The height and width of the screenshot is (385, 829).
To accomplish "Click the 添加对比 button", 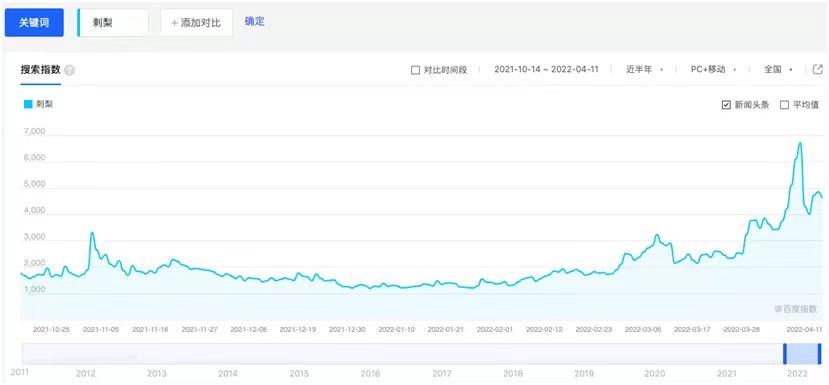I will tap(197, 23).
